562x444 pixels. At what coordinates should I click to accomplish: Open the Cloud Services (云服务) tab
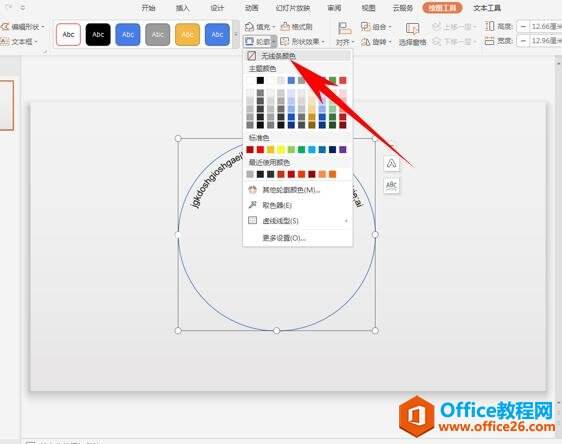tap(403, 8)
